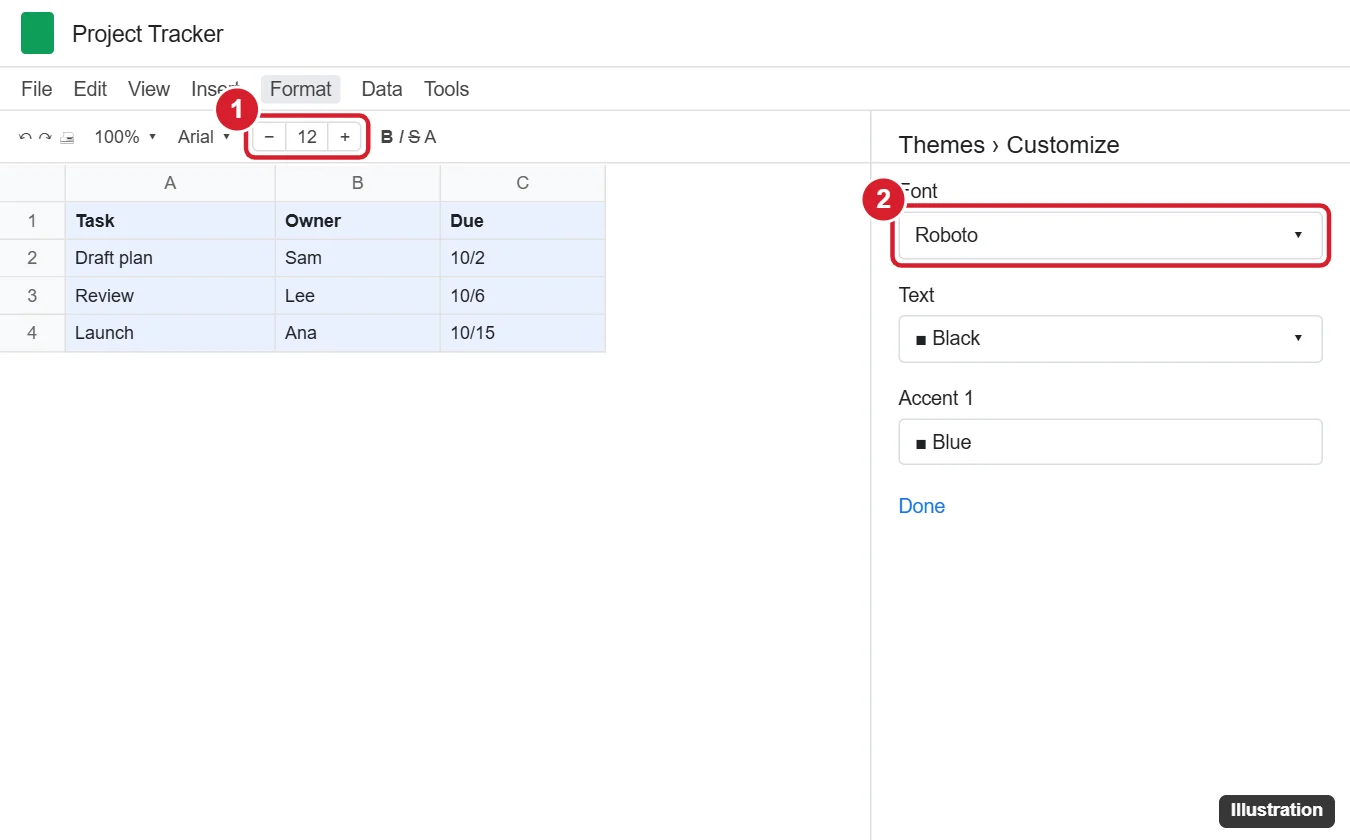Select the Draft plan cell

coord(170,258)
